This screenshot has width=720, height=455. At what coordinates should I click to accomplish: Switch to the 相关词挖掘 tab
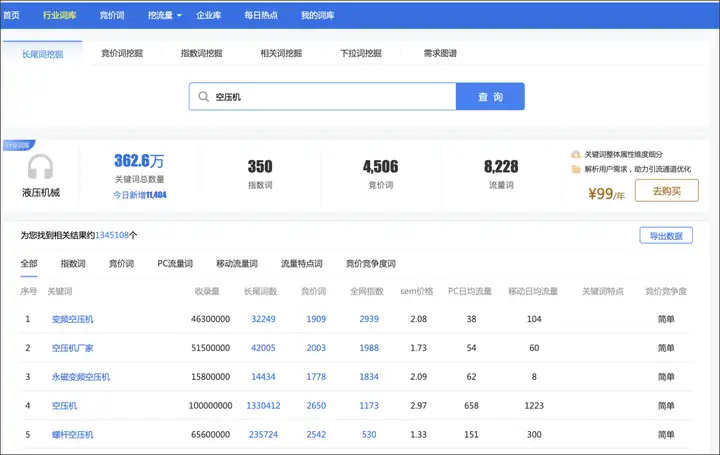(281, 53)
